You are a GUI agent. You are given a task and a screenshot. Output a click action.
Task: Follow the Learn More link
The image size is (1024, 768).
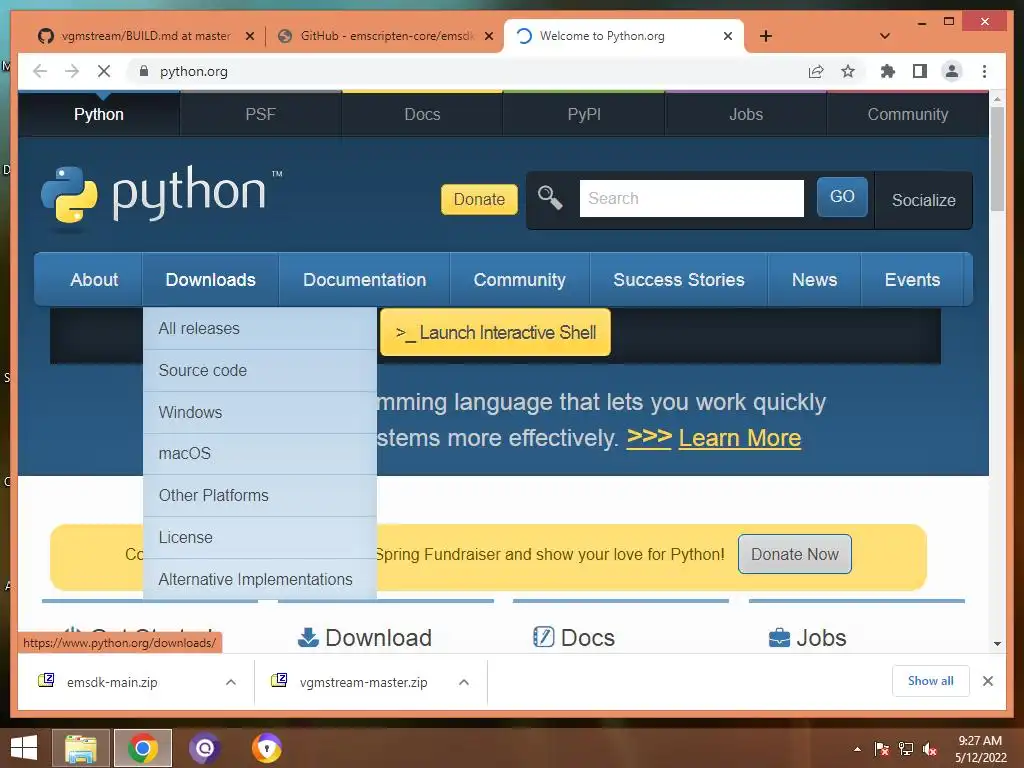[x=739, y=438]
